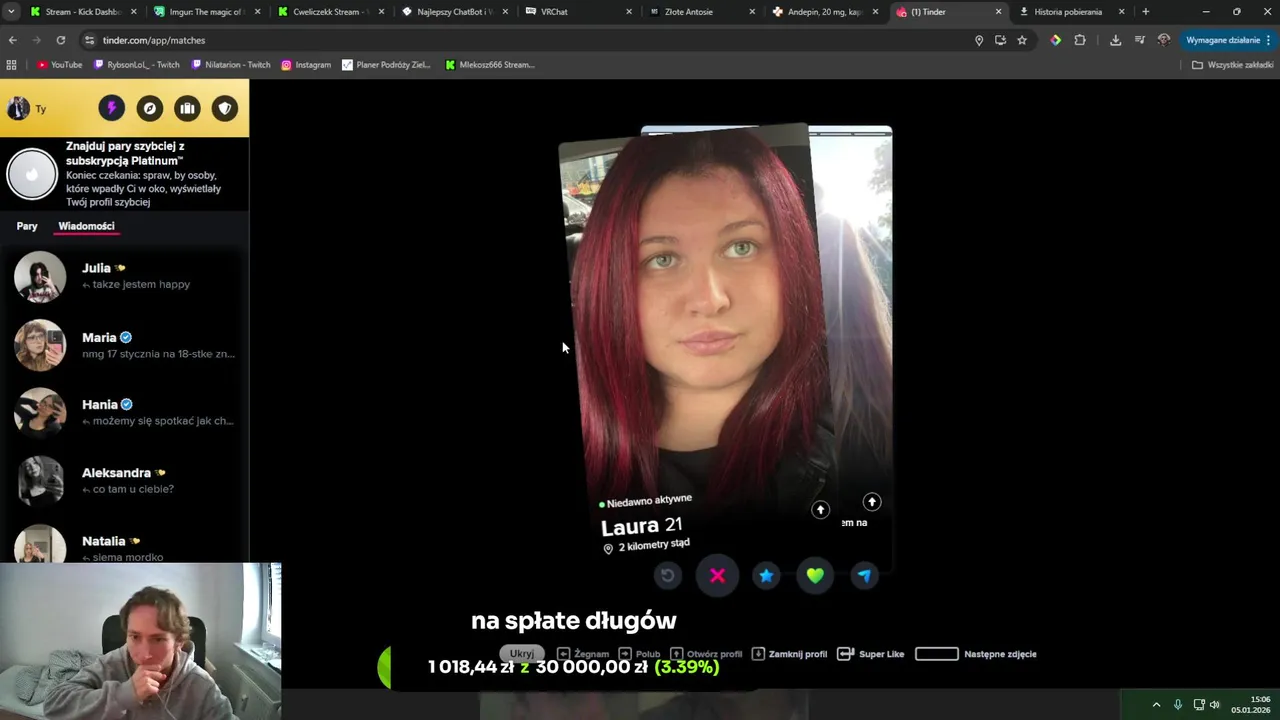This screenshot has width=1280, height=720.
Task: Switch to the Złote Antosie tab
Action: (702, 12)
